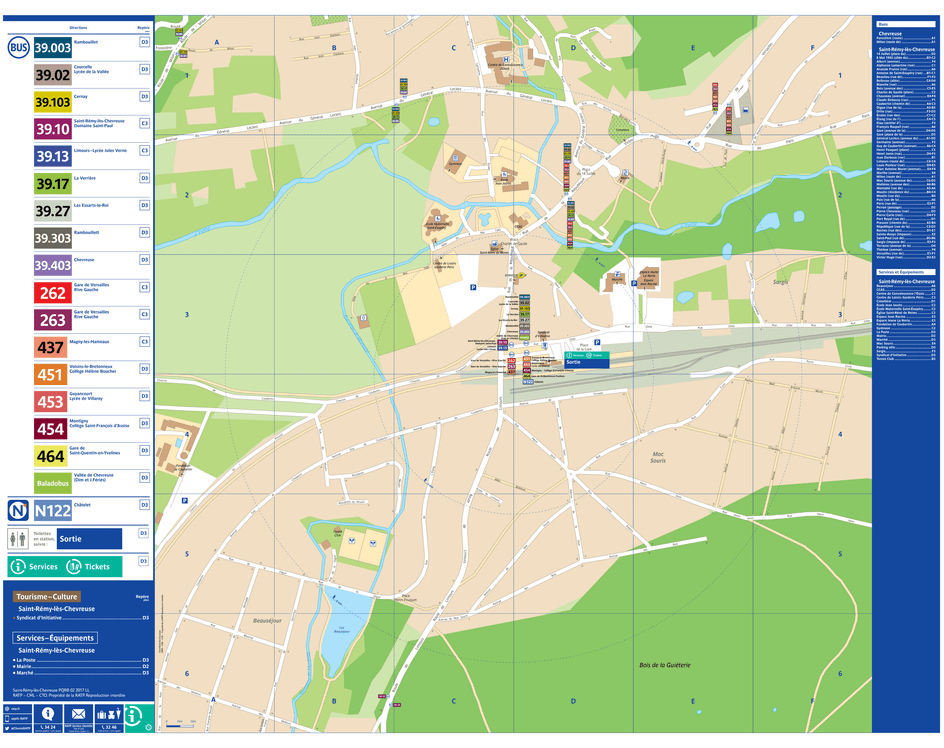This screenshot has width=944, height=748.
Task: Open the La Poste index entry
Action: pyautogui.click(x=26, y=660)
